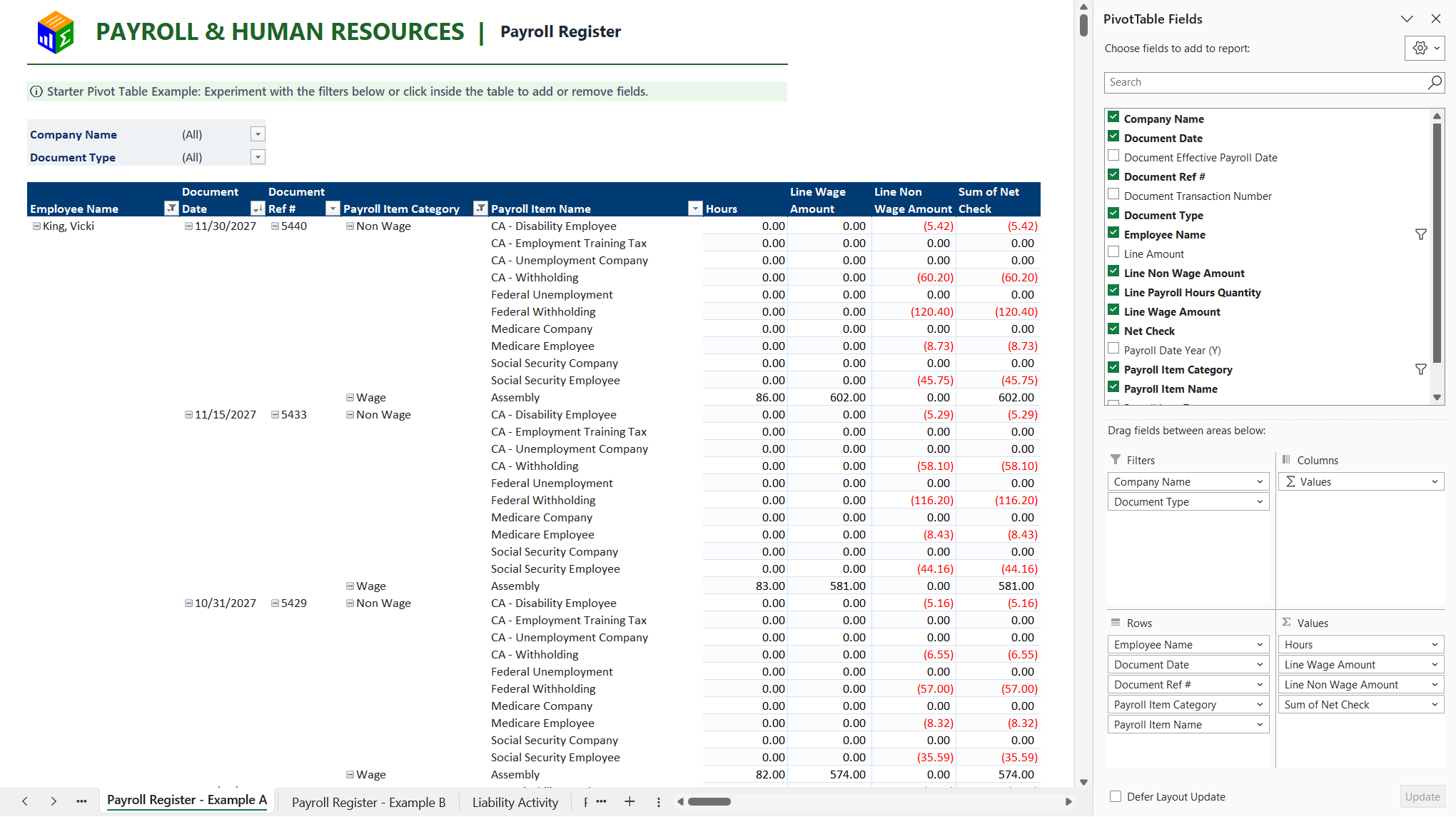Click the Update button
Viewport: 1456px width, 817px height.
(1422, 797)
